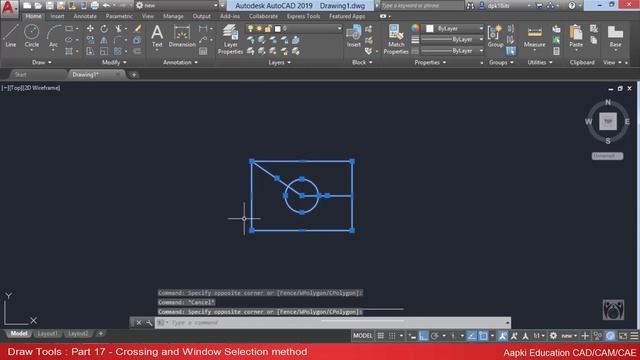640x360 pixels.
Task: Expand the Utilities panel
Action: coord(540,62)
